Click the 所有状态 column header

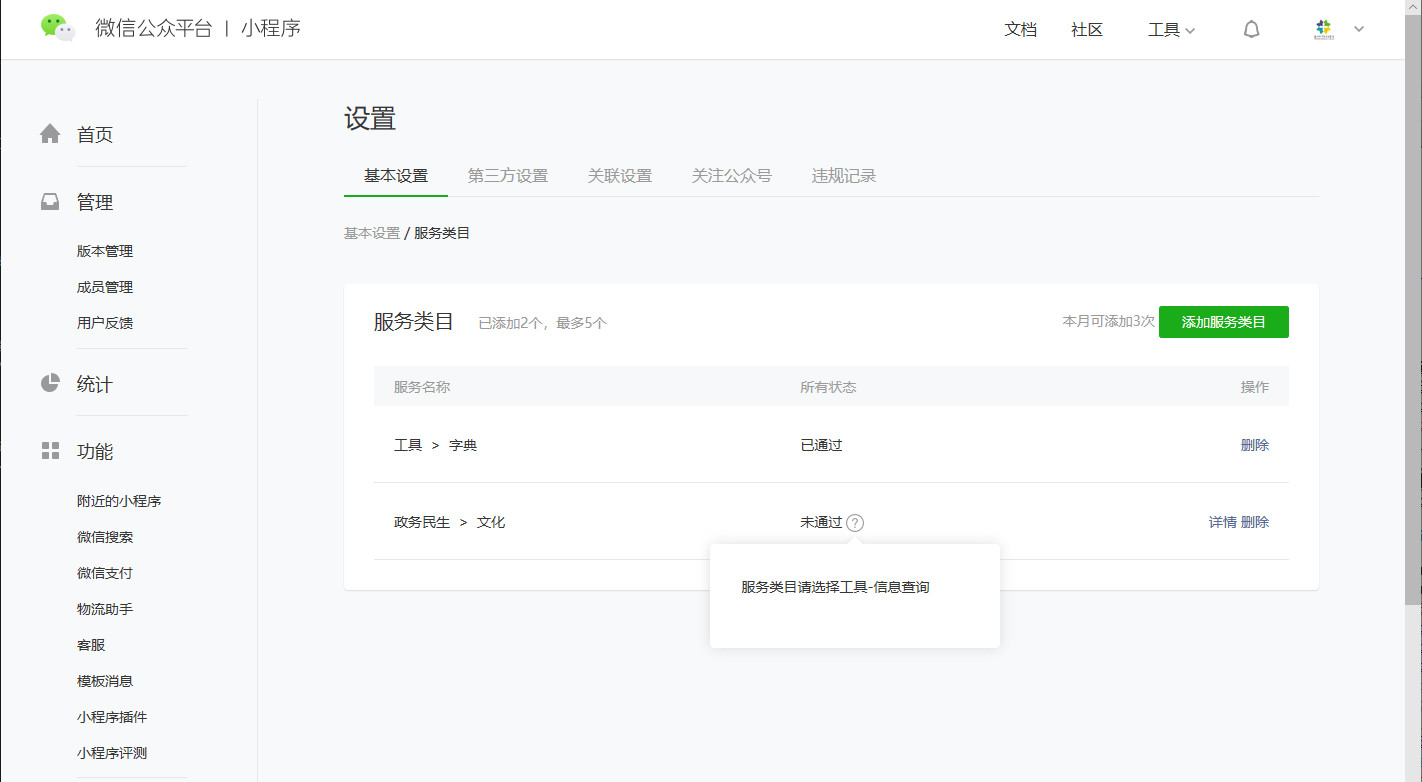pyautogui.click(x=828, y=387)
